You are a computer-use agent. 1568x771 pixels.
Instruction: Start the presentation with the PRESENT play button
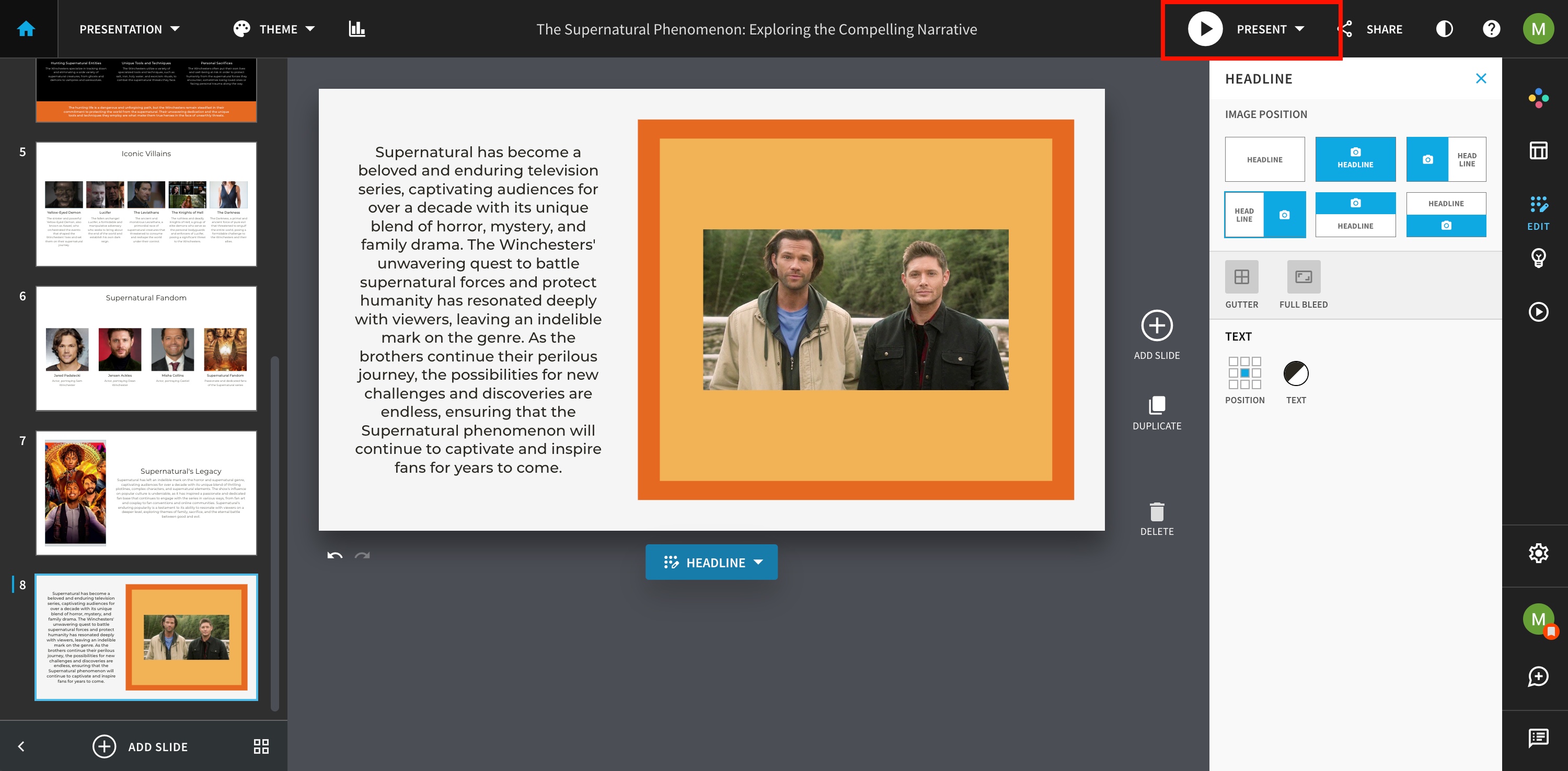[x=1205, y=29]
